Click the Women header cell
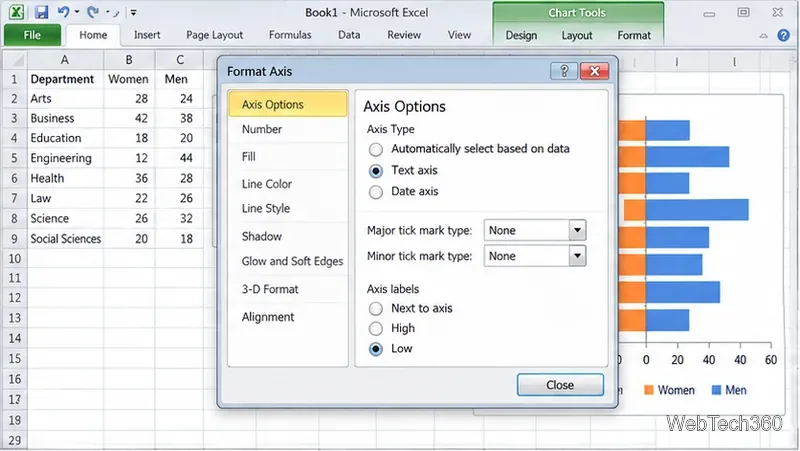The image size is (800, 451). pyautogui.click(x=129, y=79)
